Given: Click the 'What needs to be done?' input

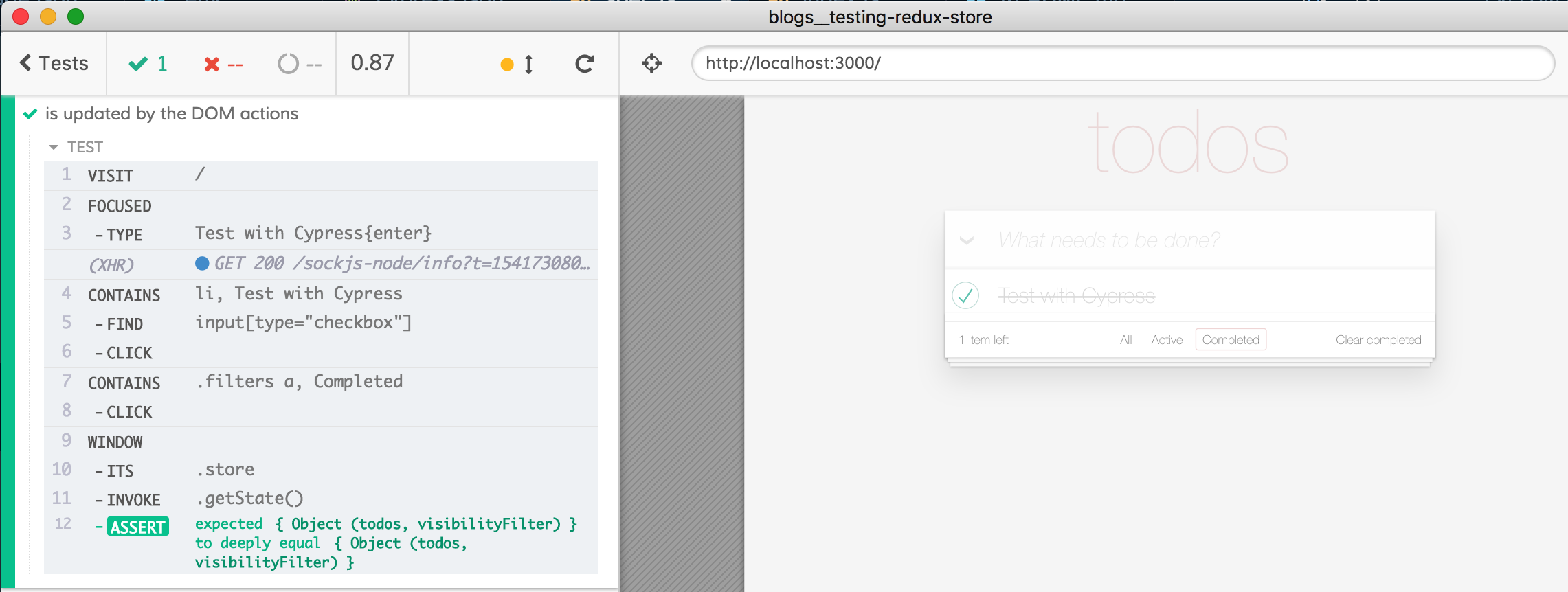Looking at the screenshot, I should point(1190,240).
